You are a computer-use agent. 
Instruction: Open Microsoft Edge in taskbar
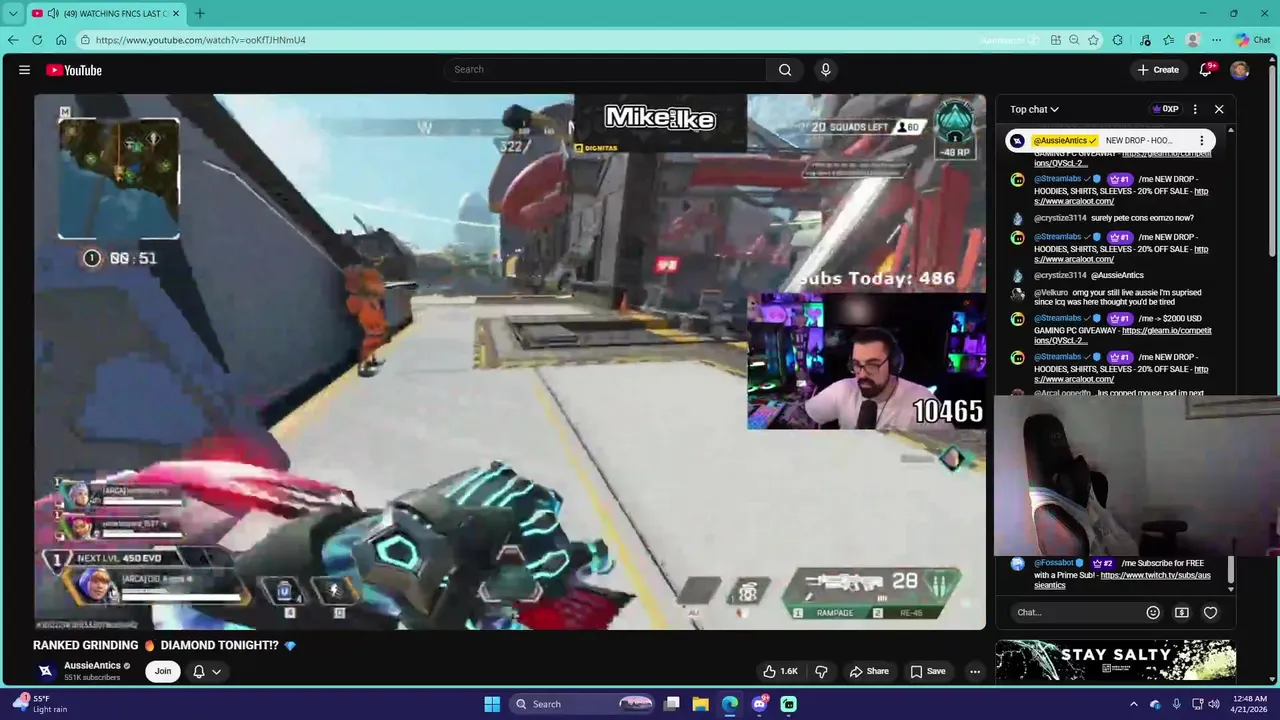pos(730,704)
